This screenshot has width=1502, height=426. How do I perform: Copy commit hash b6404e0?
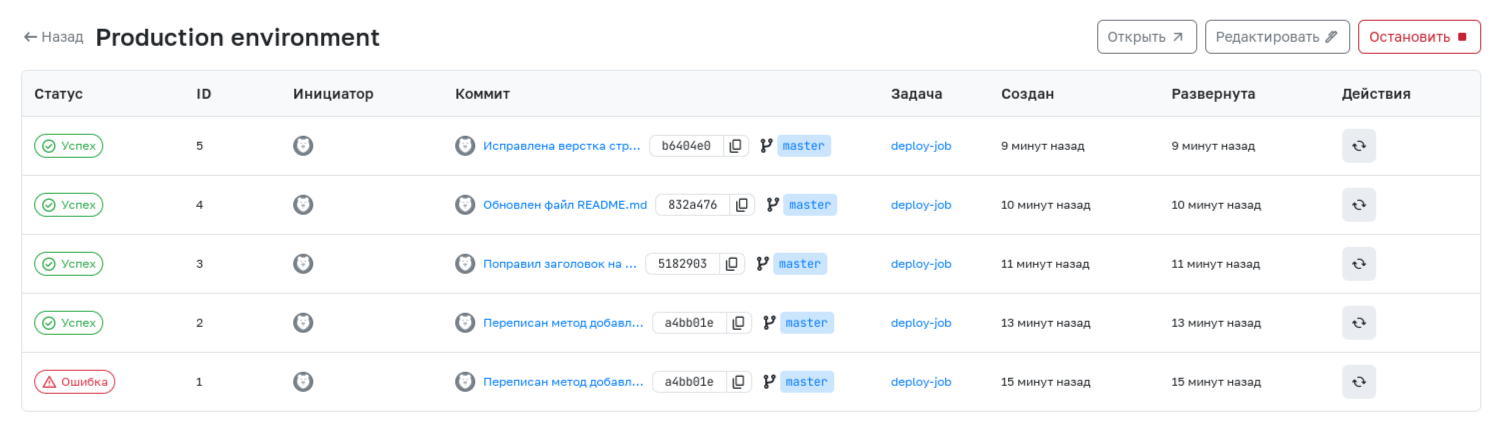click(736, 146)
